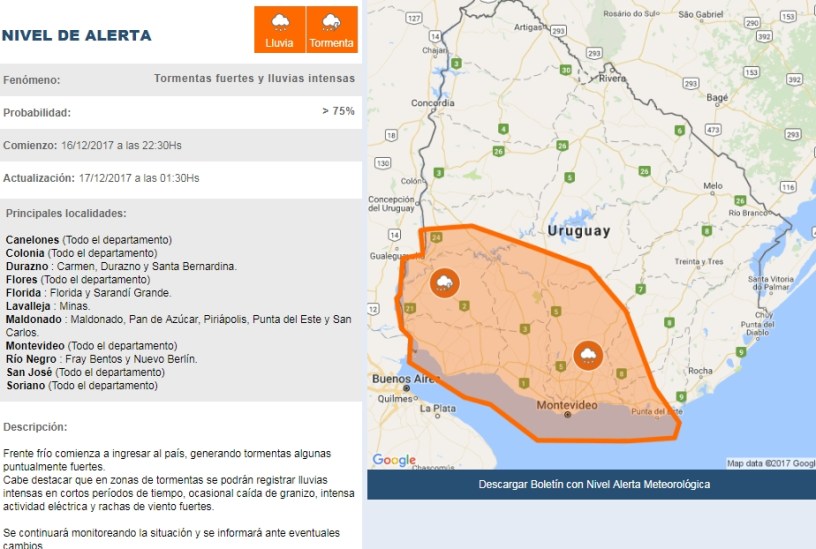Click the route 24 shield on map
The image size is (816, 549).
(436, 237)
